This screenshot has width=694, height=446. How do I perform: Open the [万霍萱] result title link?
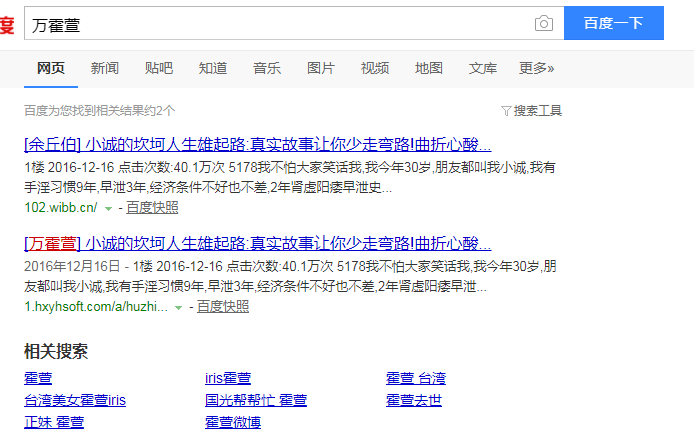258,243
